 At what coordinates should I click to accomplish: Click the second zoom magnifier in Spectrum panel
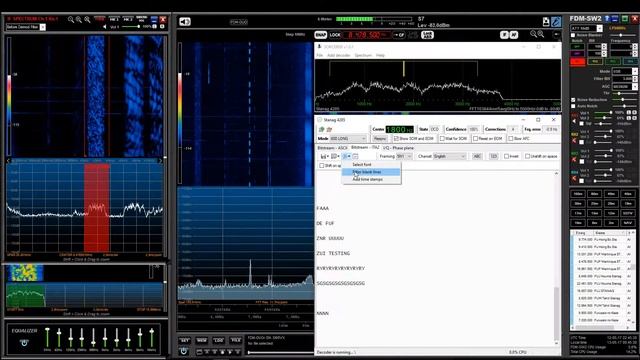[x=79, y=20]
